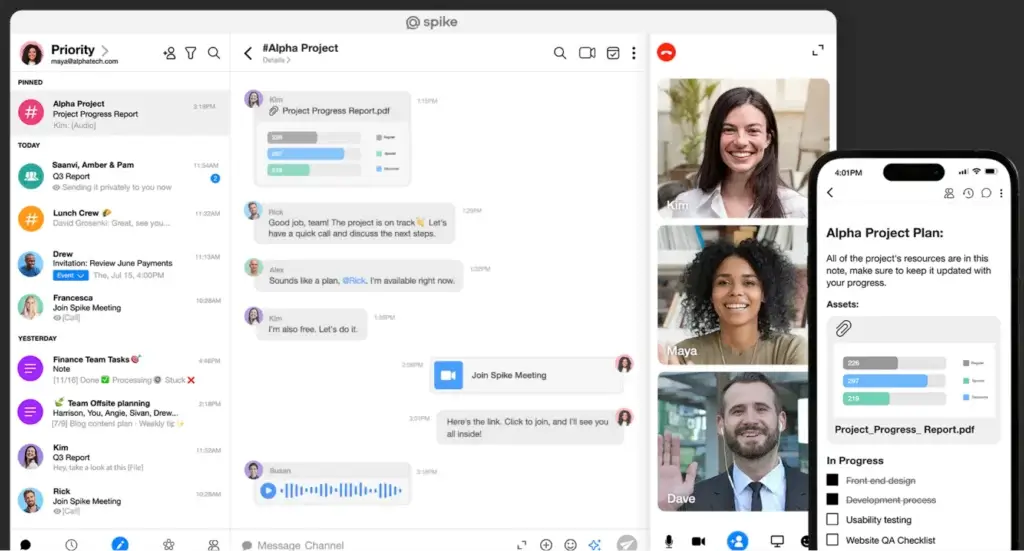Expand the video call panel to fullscreen

(818, 50)
